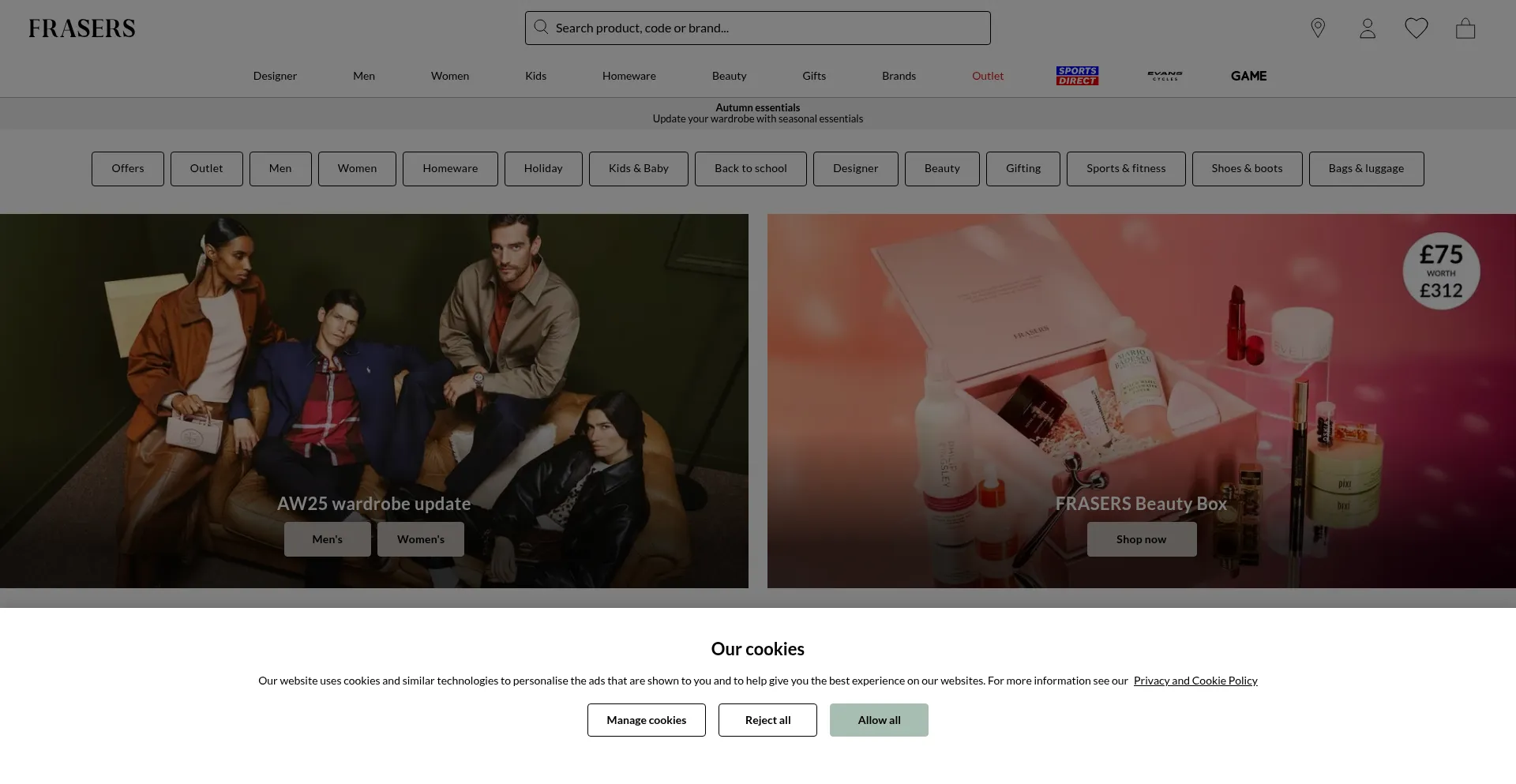
Task: Open the account profile icon
Action: [x=1368, y=28]
